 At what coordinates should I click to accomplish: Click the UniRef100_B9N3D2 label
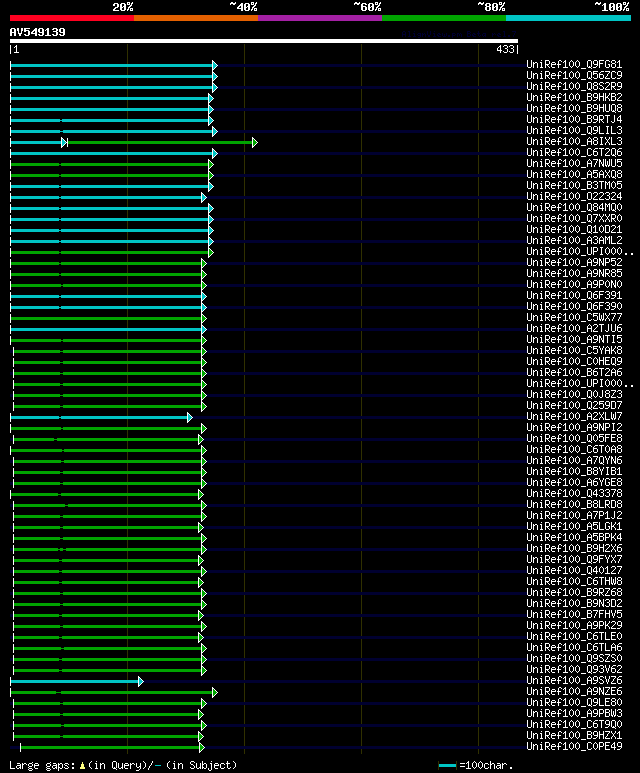[574, 603]
